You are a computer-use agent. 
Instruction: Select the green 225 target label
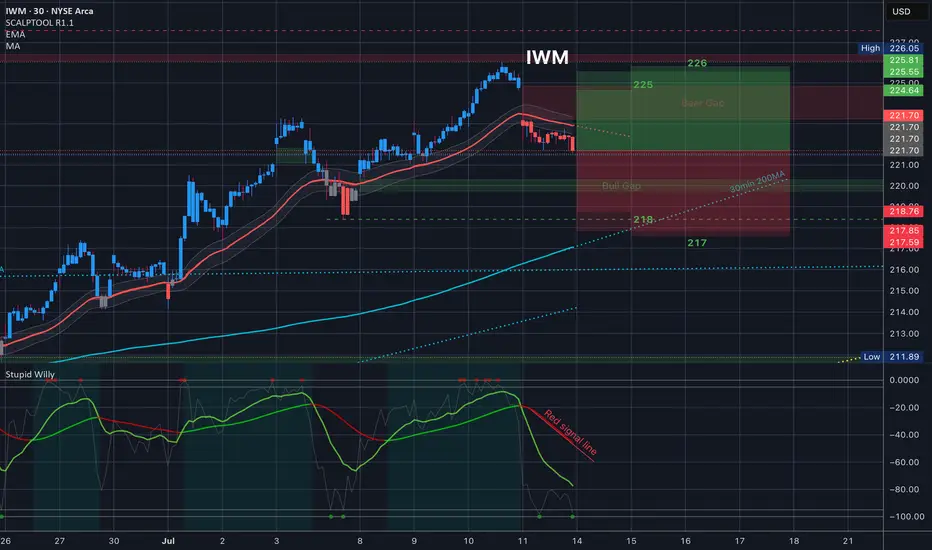(x=643, y=85)
